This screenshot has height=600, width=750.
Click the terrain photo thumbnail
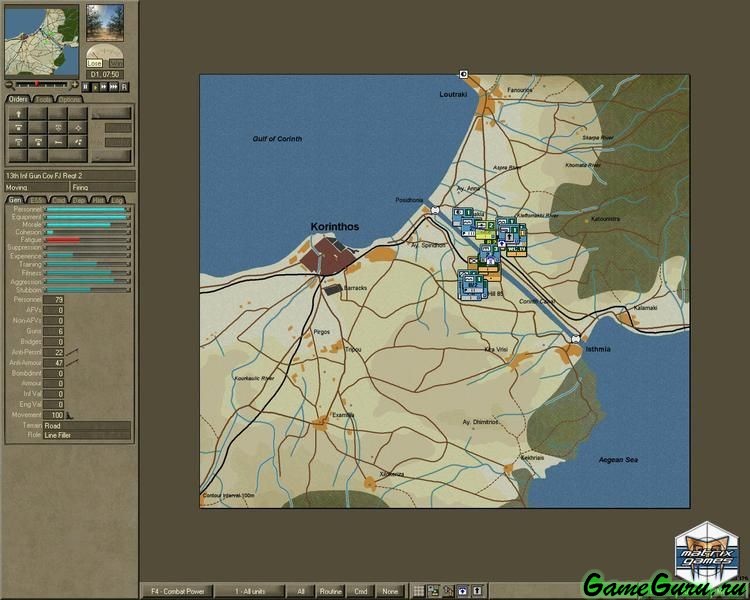click(x=105, y=22)
